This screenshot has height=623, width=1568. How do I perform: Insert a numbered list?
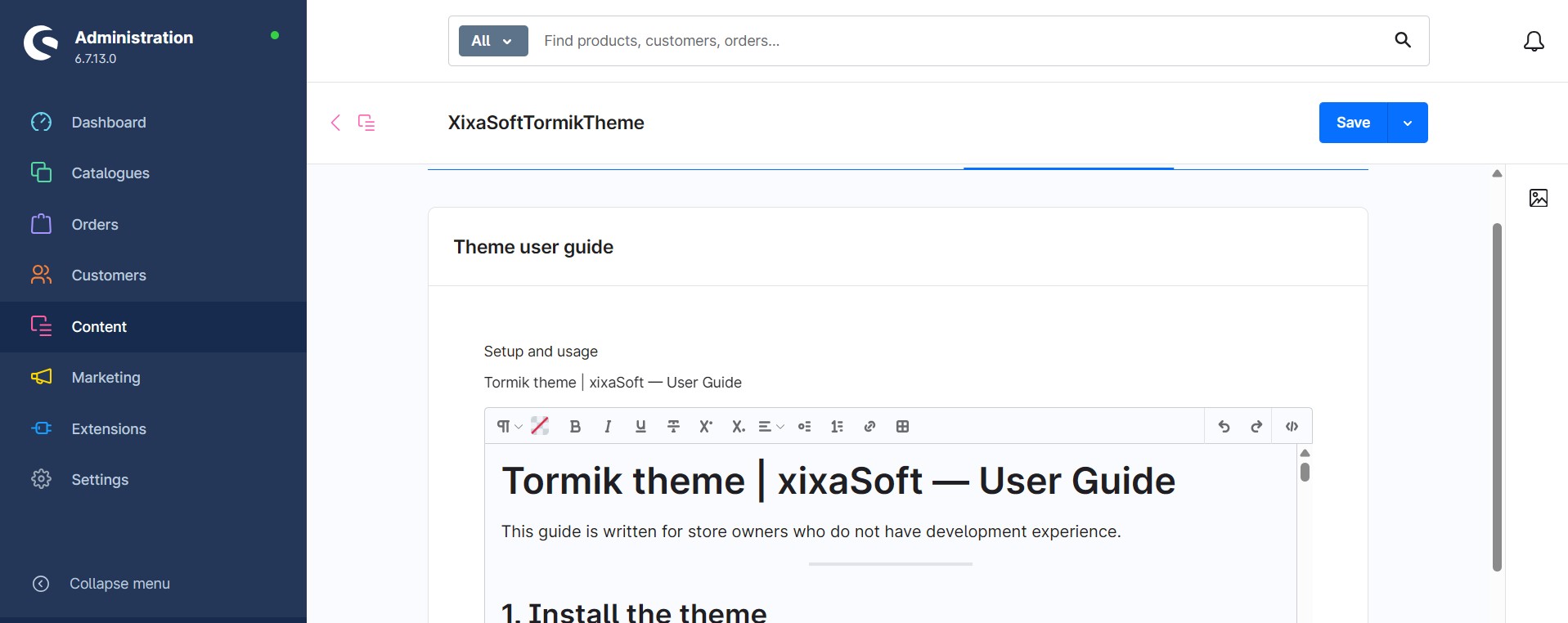(837, 426)
